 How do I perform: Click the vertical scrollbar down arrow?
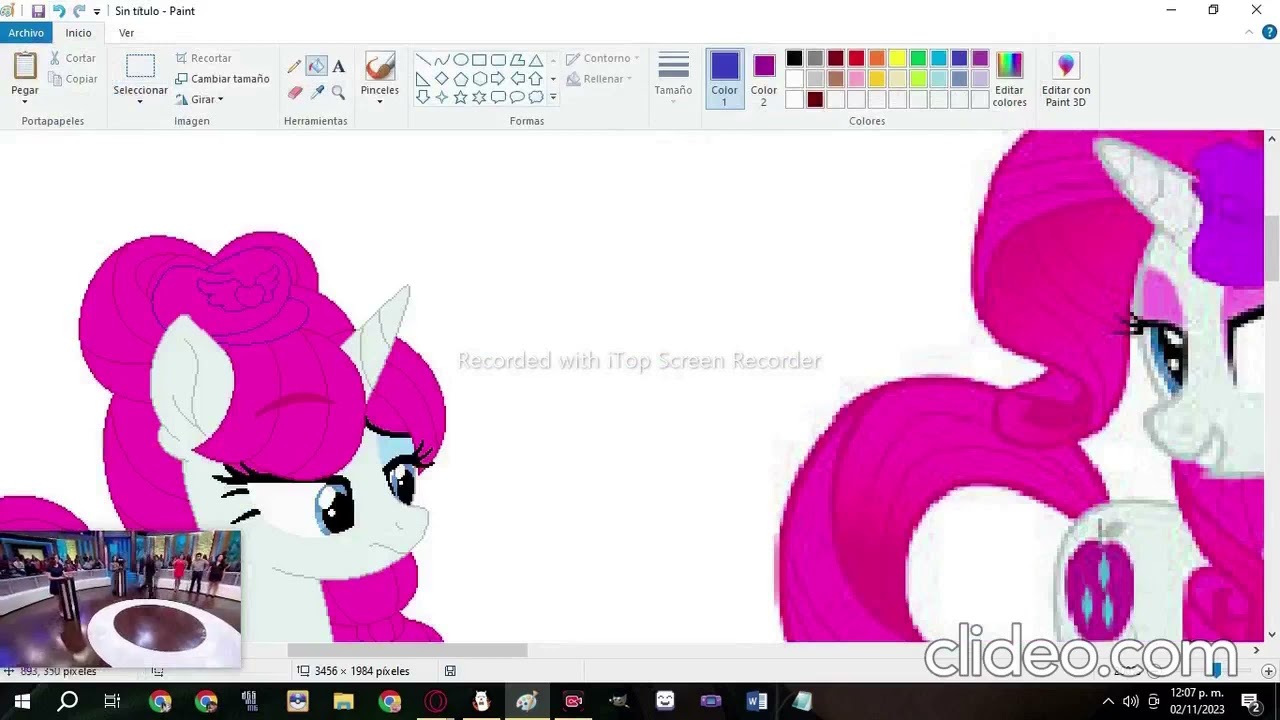tap(1272, 635)
